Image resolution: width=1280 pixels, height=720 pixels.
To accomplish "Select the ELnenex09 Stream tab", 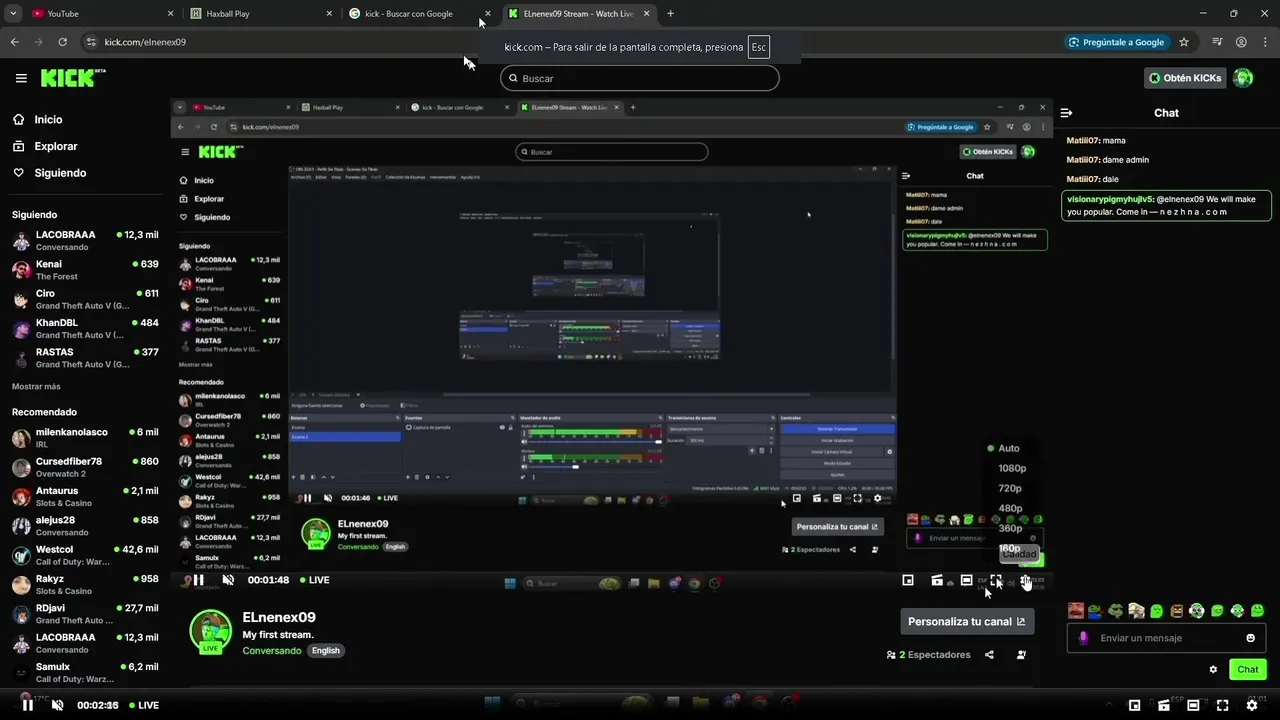I will pyautogui.click(x=578, y=14).
